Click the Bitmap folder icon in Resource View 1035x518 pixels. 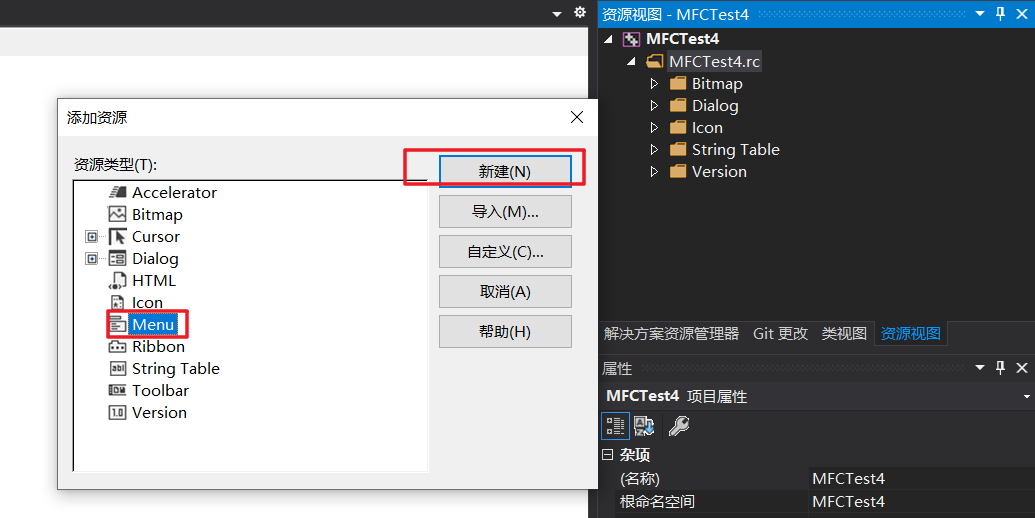click(x=678, y=84)
